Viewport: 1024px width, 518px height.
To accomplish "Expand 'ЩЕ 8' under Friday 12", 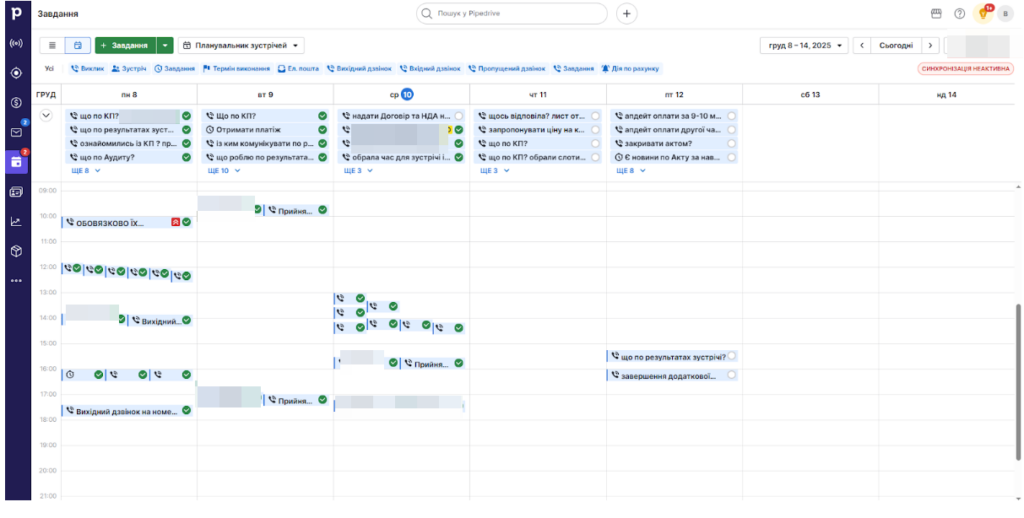I will (x=631, y=170).
